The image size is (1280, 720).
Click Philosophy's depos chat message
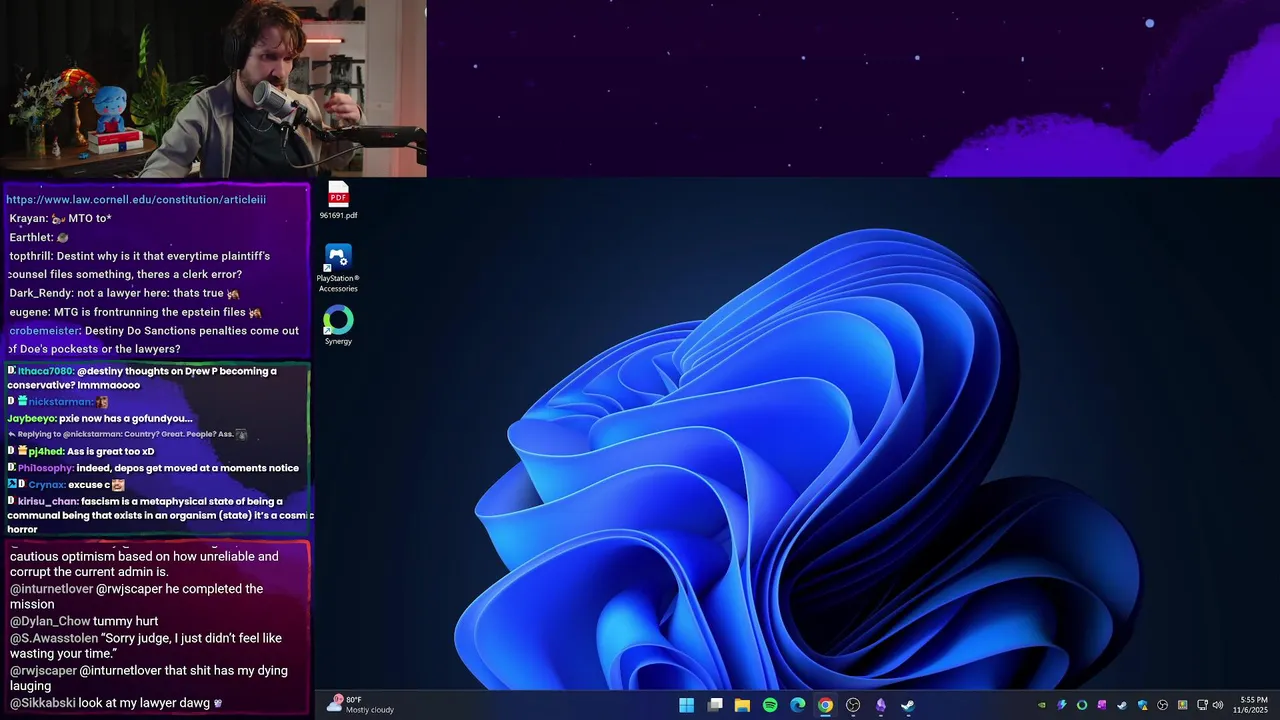point(153,468)
